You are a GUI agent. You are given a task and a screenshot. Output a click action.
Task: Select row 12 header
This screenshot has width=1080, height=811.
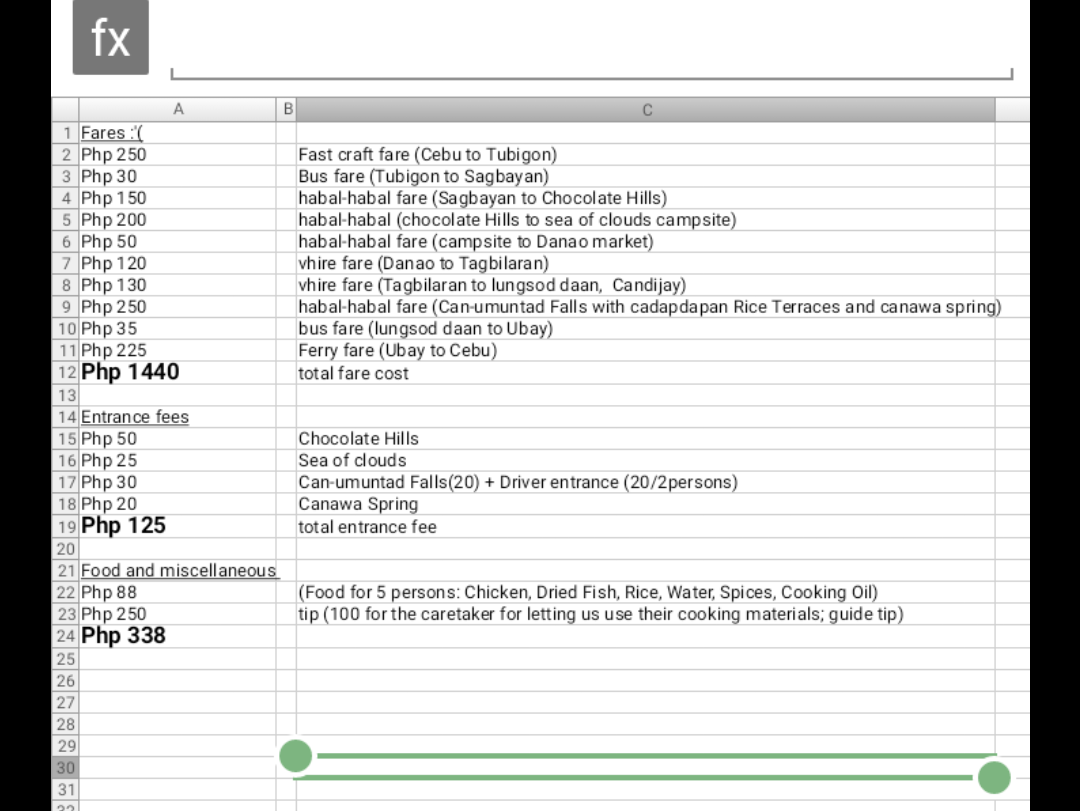click(x=66, y=373)
